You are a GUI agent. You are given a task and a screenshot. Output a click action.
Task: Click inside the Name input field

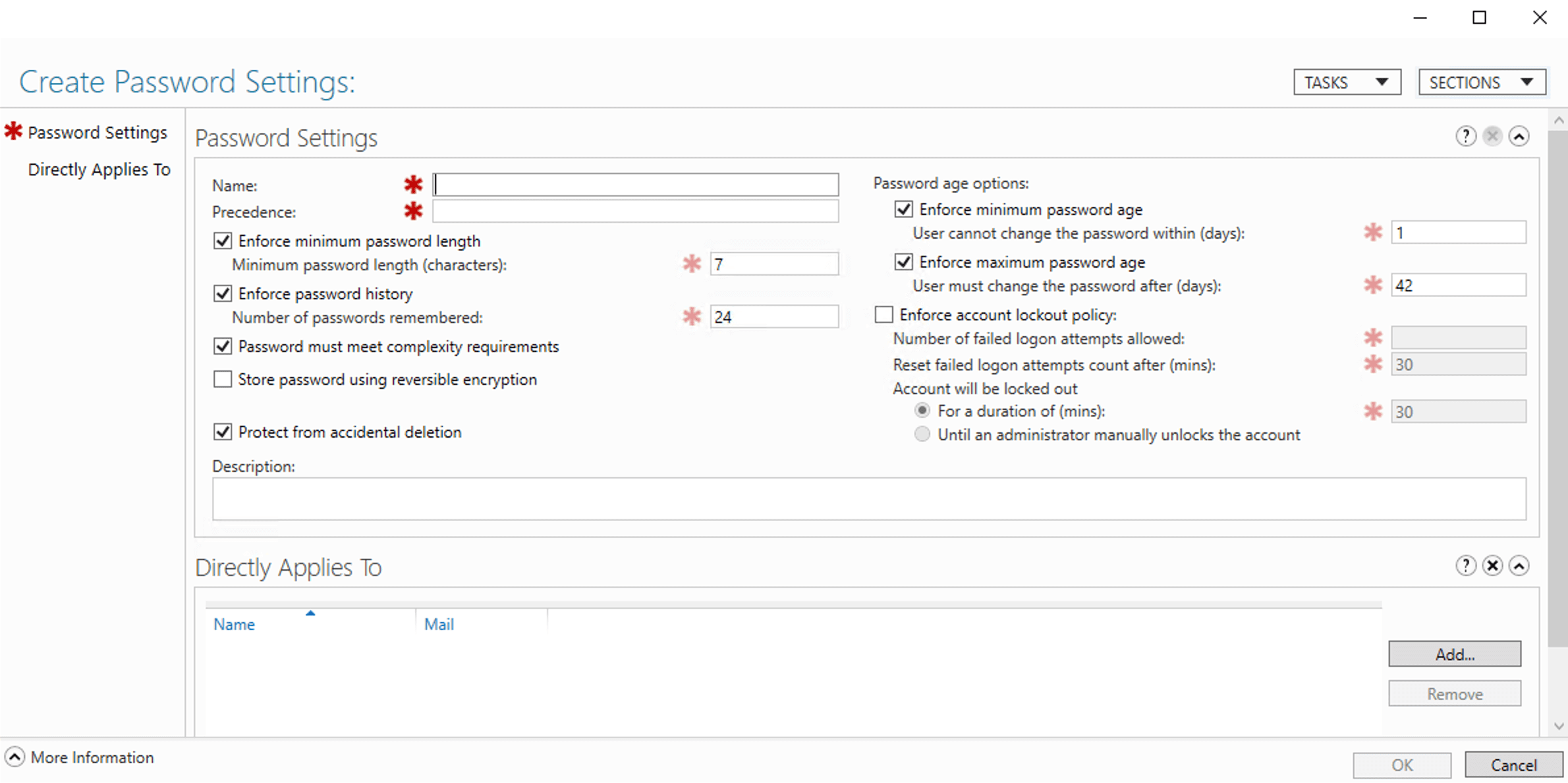634,185
